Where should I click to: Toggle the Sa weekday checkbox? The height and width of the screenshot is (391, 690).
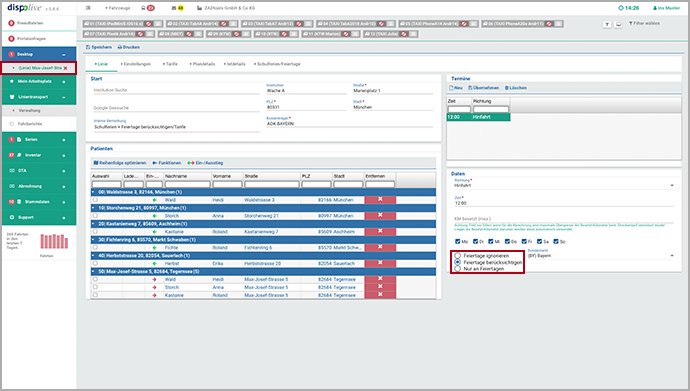click(539, 241)
